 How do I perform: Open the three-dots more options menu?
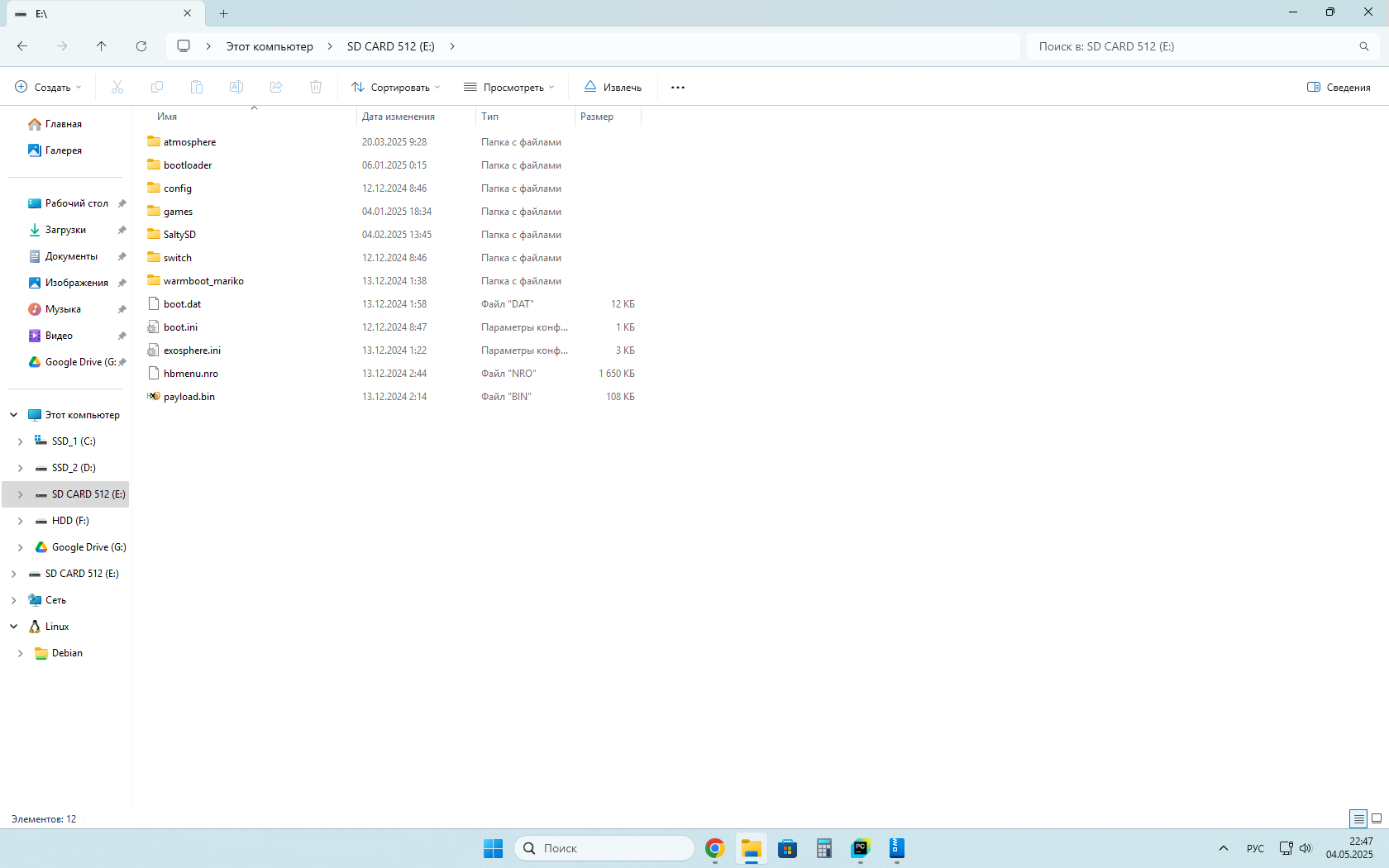pyautogui.click(x=678, y=88)
